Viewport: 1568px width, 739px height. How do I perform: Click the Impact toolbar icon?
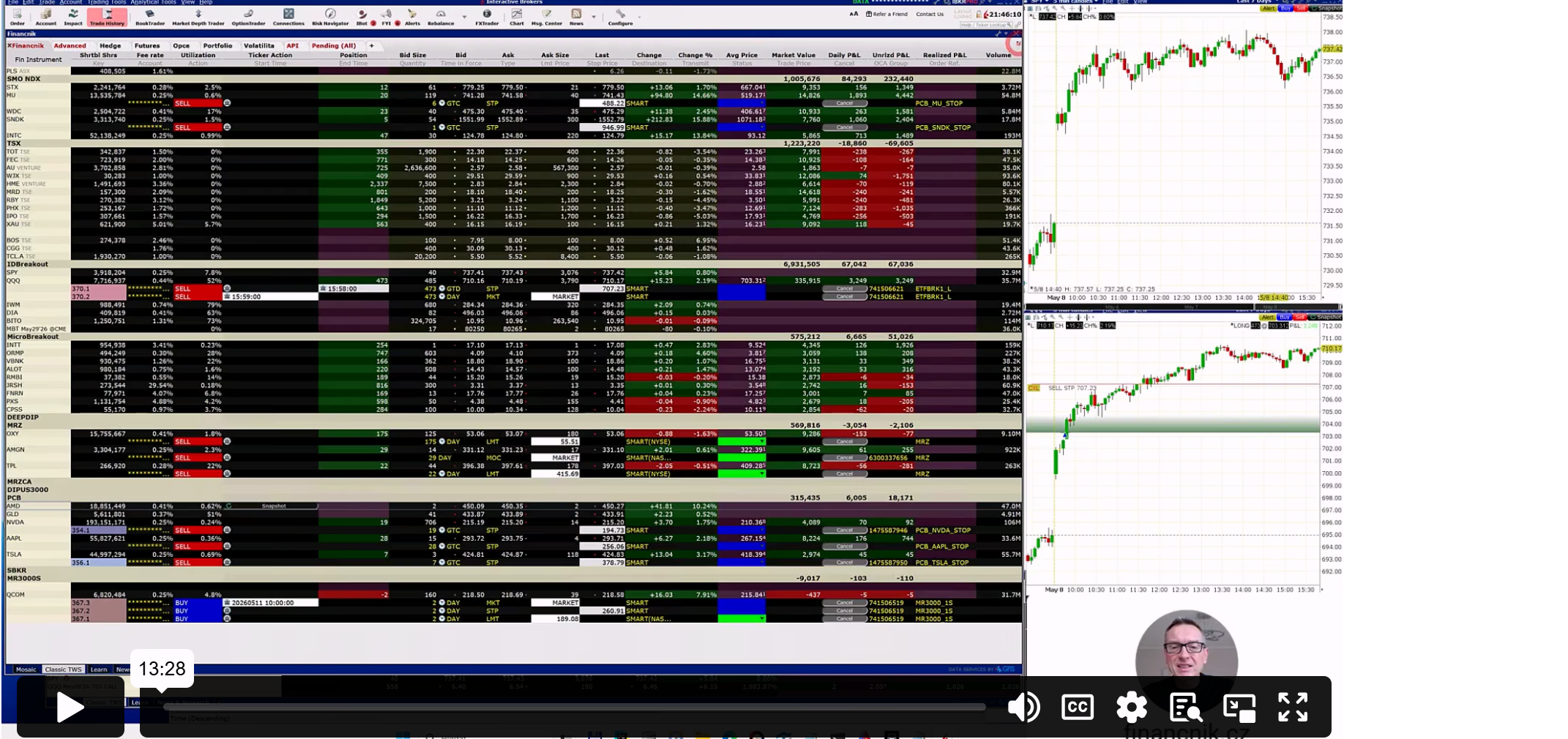coord(73,17)
